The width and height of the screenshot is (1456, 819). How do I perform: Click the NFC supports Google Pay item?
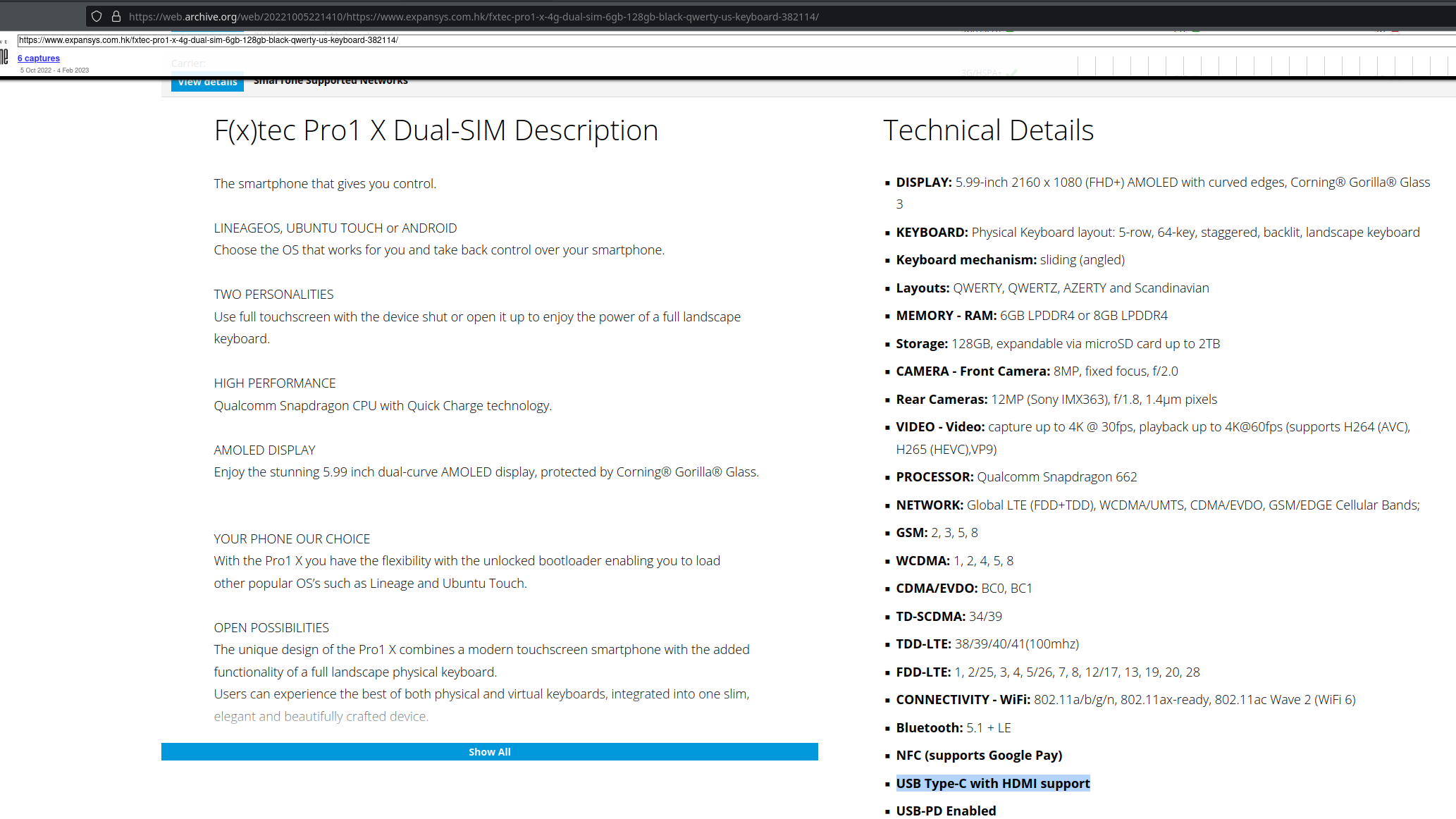point(978,756)
